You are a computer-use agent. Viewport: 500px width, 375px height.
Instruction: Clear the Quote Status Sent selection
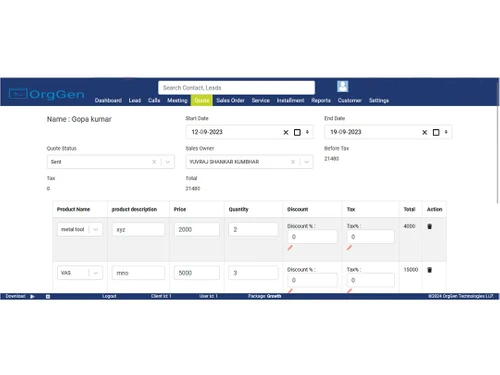(x=154, y=162)
